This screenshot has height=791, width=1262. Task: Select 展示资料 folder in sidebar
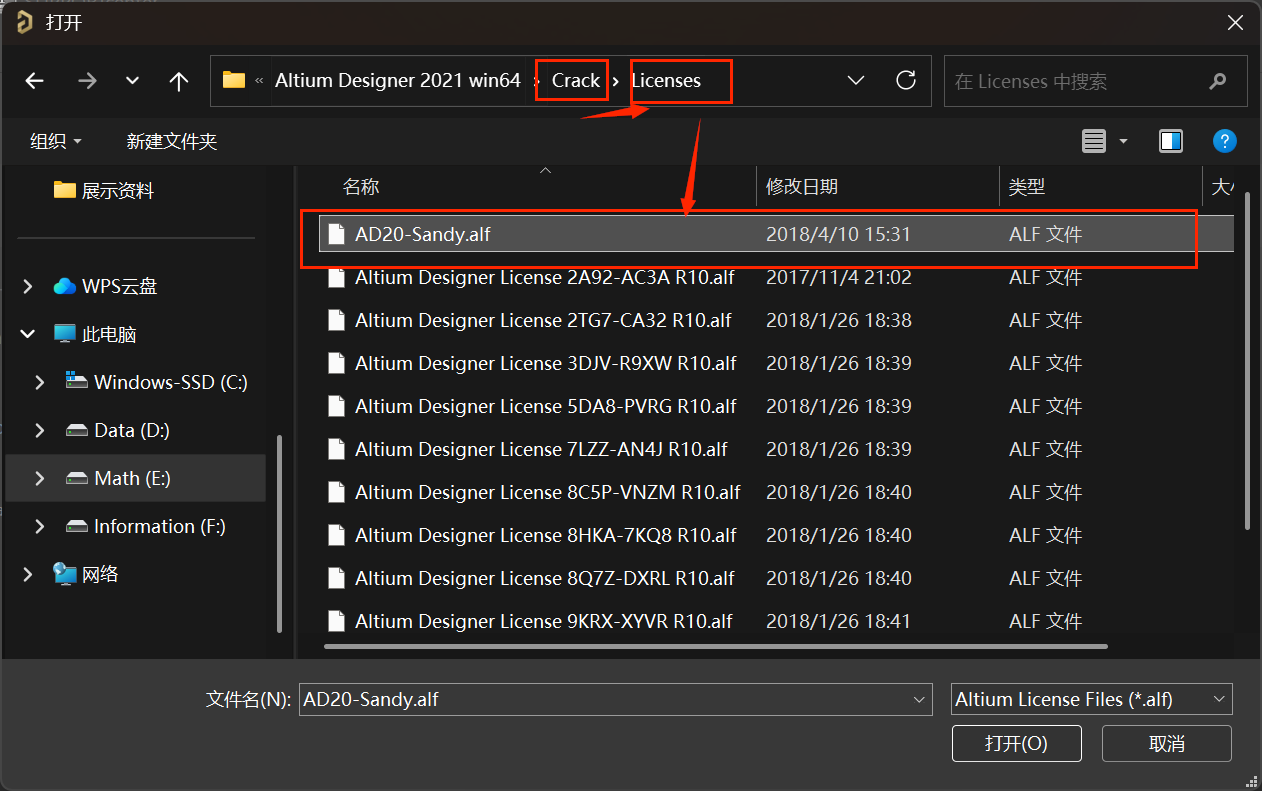(x=104, y=190)
